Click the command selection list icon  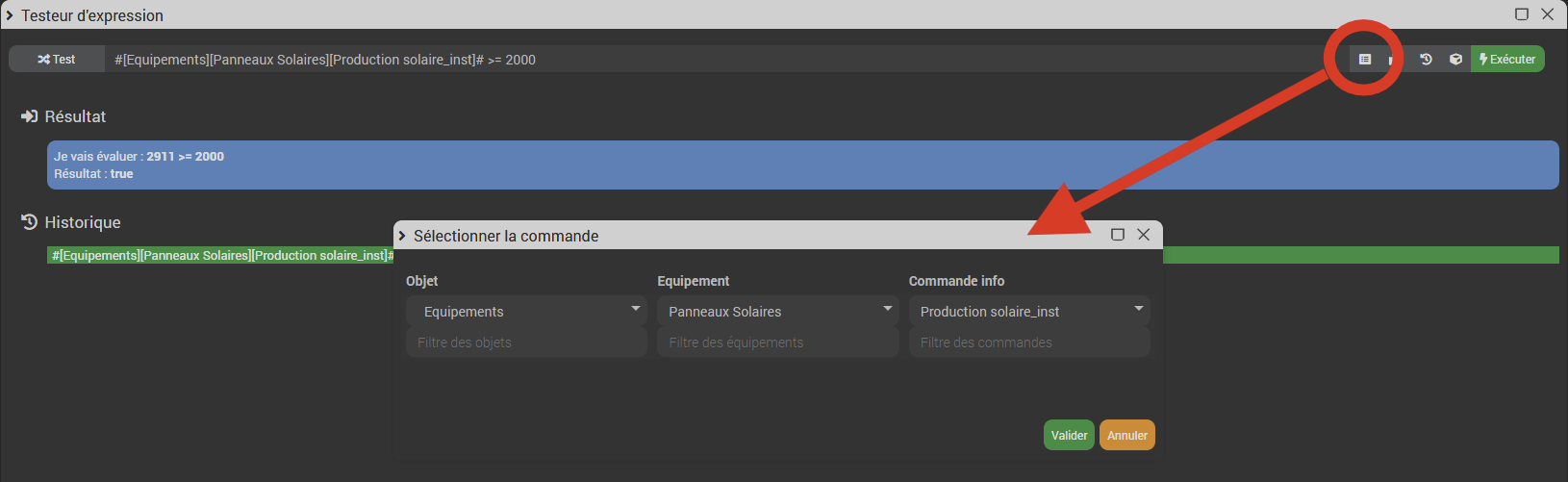1364,60
